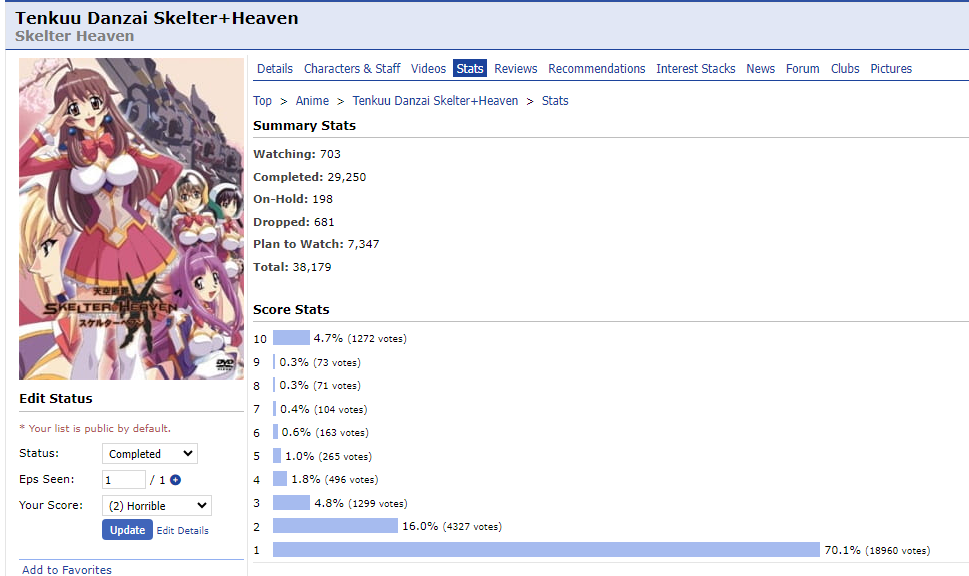Click the Top breadcrumb link
969x576 pixels.
[262, 101]
